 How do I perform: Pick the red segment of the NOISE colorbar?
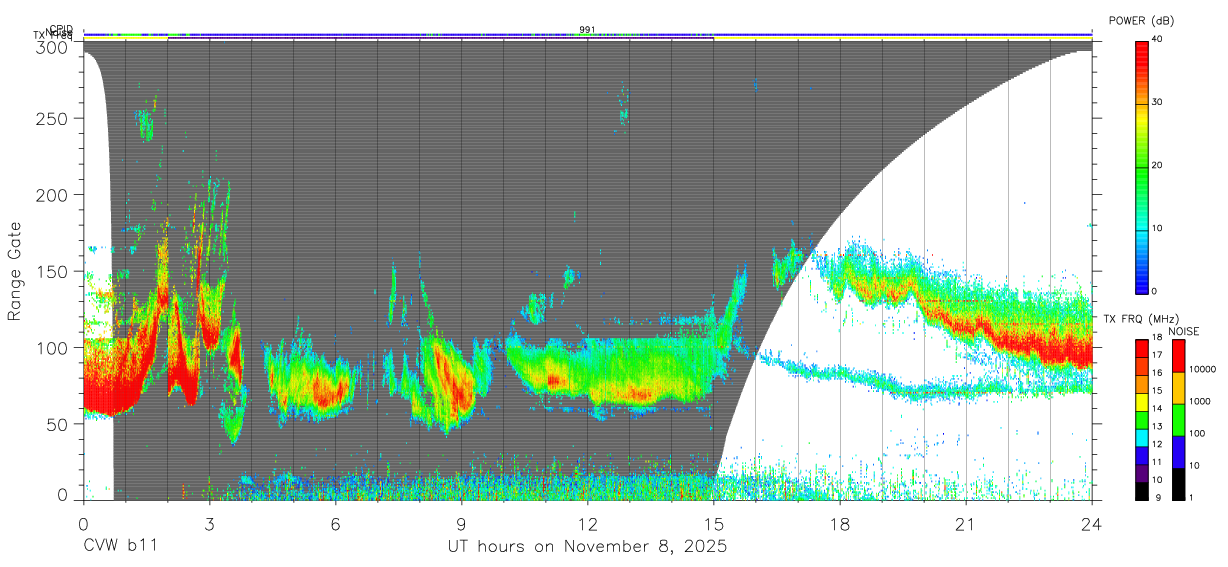click(1177, 356)
